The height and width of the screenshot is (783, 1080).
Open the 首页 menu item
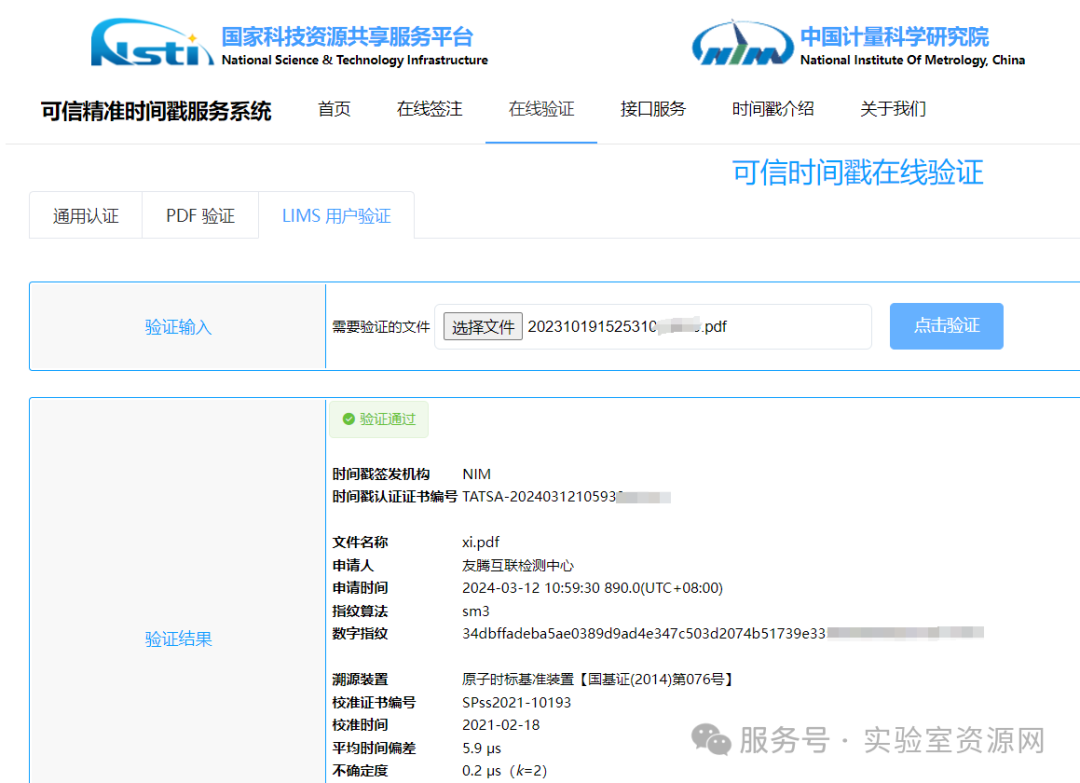tap(334, 109)
